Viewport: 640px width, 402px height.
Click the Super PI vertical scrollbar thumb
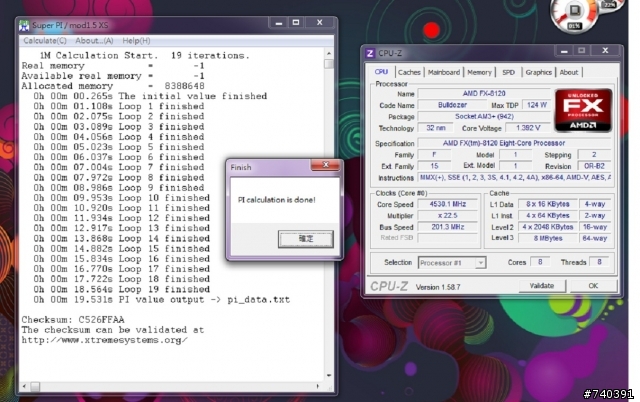(329, 64)
